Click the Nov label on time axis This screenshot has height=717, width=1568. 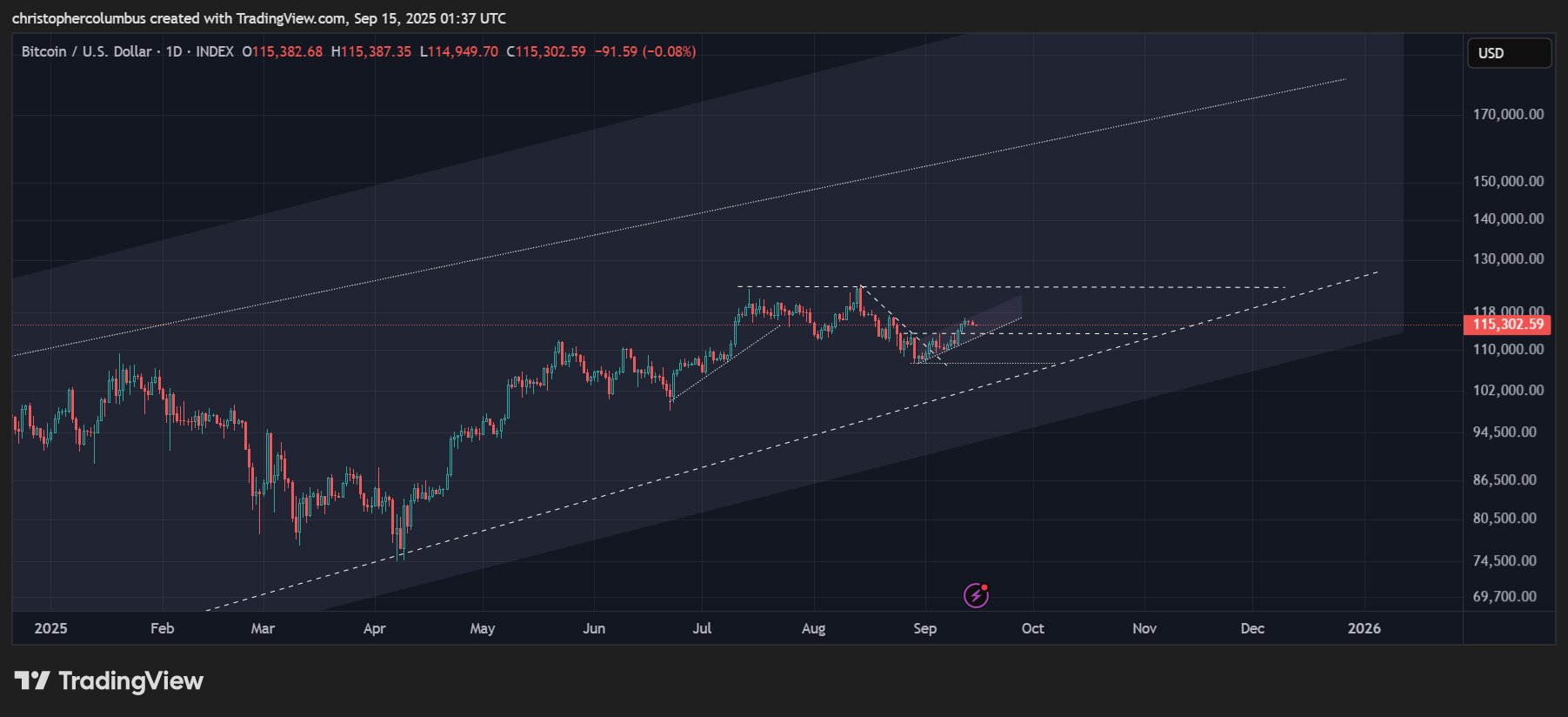[x=1144, y=628]
